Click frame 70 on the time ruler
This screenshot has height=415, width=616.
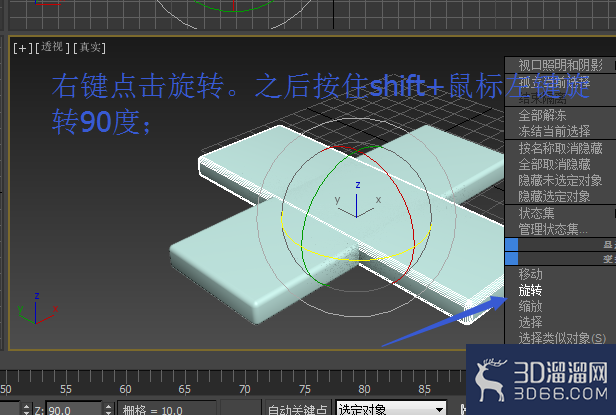pyautogui.click(x=244, y=389)
